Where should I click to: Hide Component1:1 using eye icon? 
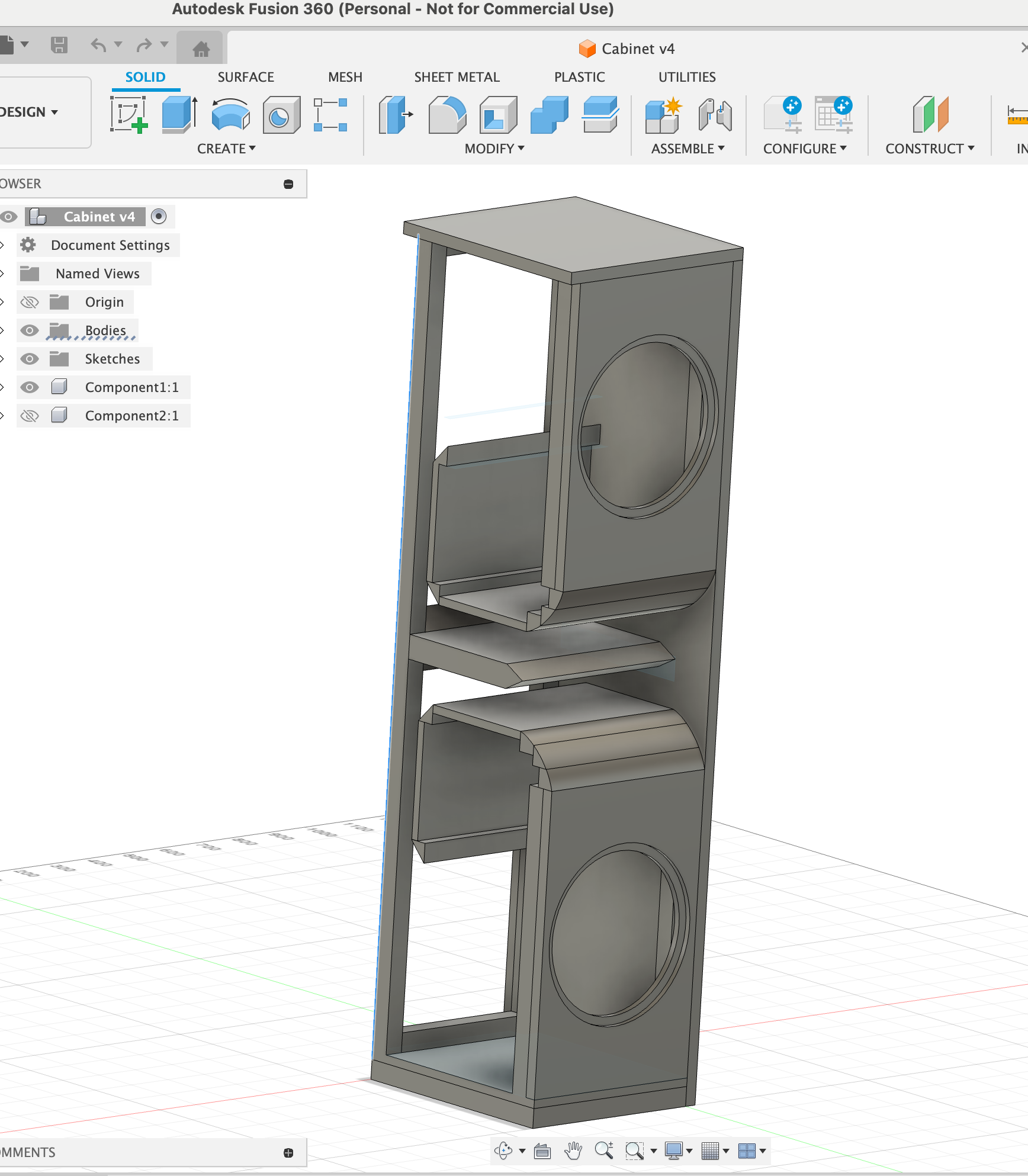[x=30, y=387]
